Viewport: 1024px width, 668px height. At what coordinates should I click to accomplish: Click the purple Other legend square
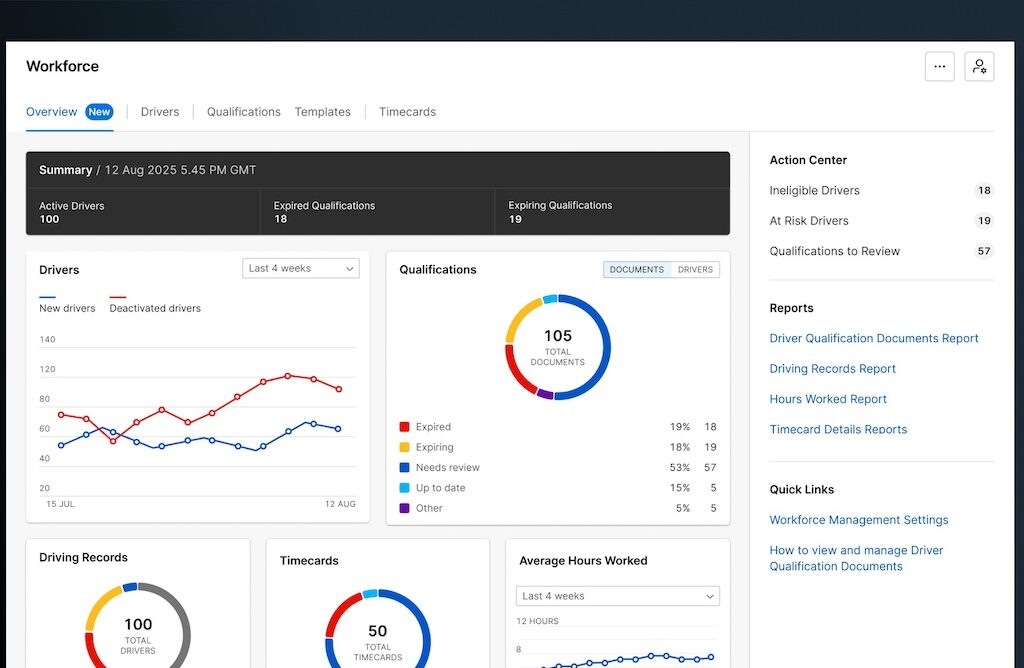404,508
